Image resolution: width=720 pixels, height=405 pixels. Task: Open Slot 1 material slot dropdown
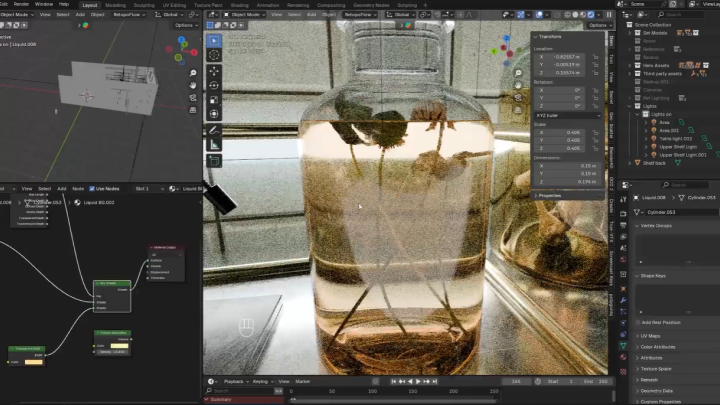(x=149, y=189)
